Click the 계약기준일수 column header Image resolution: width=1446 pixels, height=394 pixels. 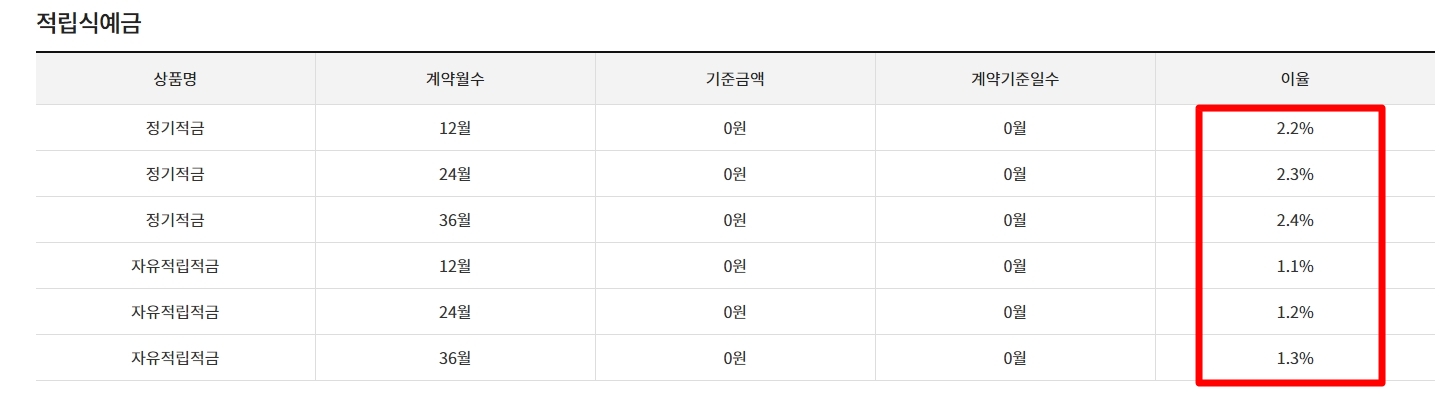click(x=1015, y=80)
